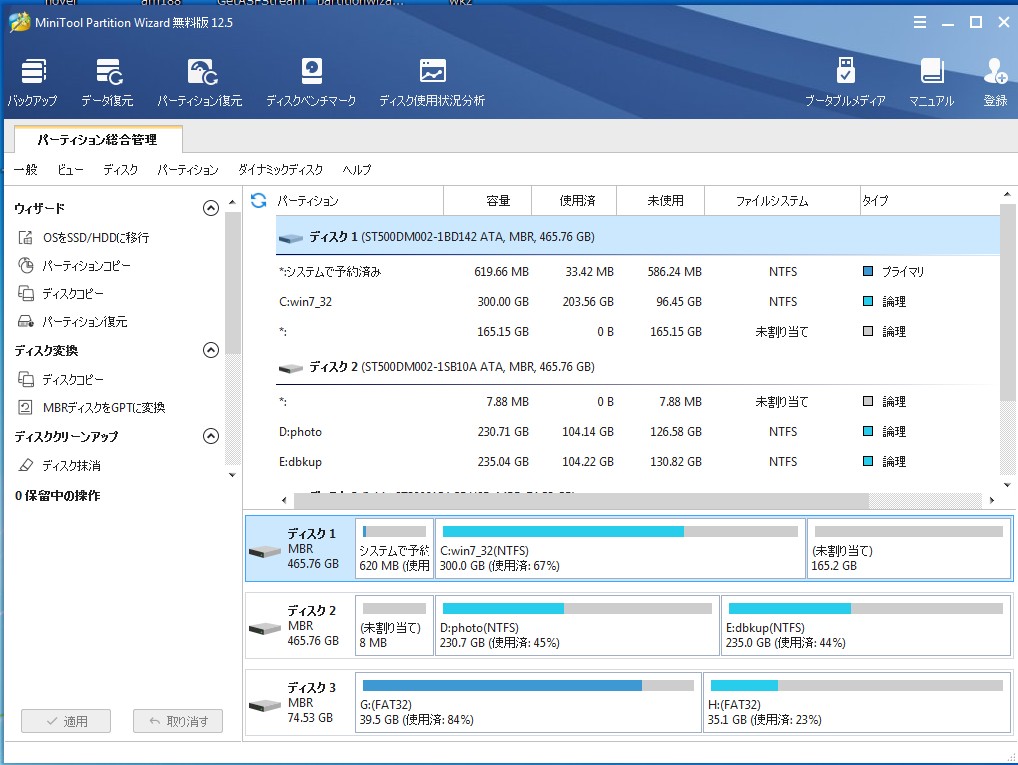Sort by タイプ column header
The image size is (1018, 765).
(x=929, y=201)
